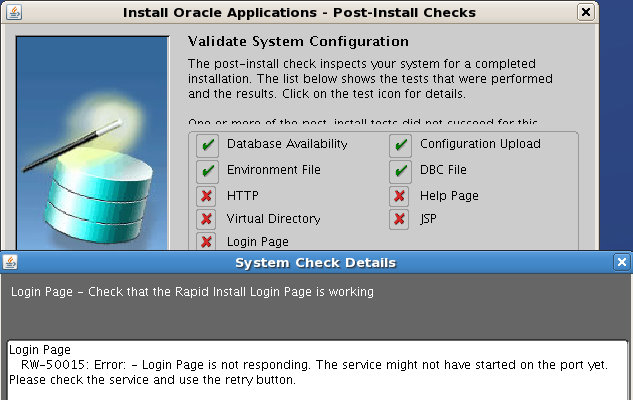The width and height of the screenshot is (633, 400).
Task: Click the Validate System Configuration heading
Action: (x=299, y=42)
